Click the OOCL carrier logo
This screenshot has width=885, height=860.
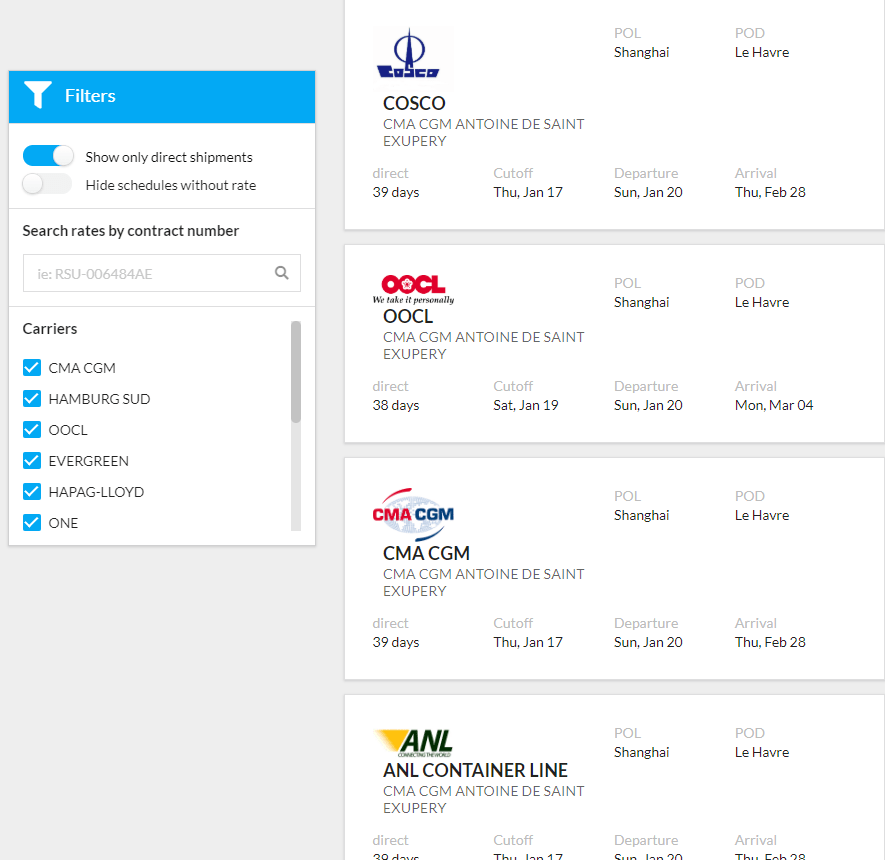413,289
